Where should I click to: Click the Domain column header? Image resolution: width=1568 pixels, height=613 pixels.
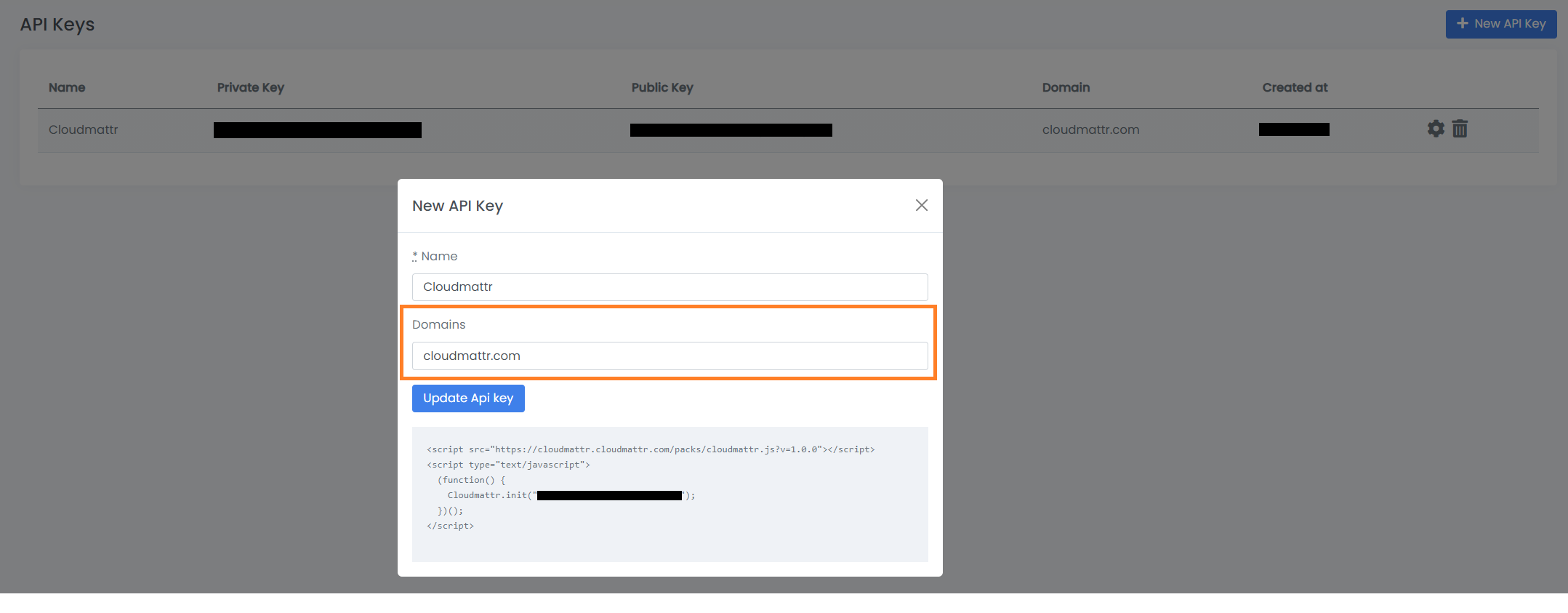[1066, 87]
